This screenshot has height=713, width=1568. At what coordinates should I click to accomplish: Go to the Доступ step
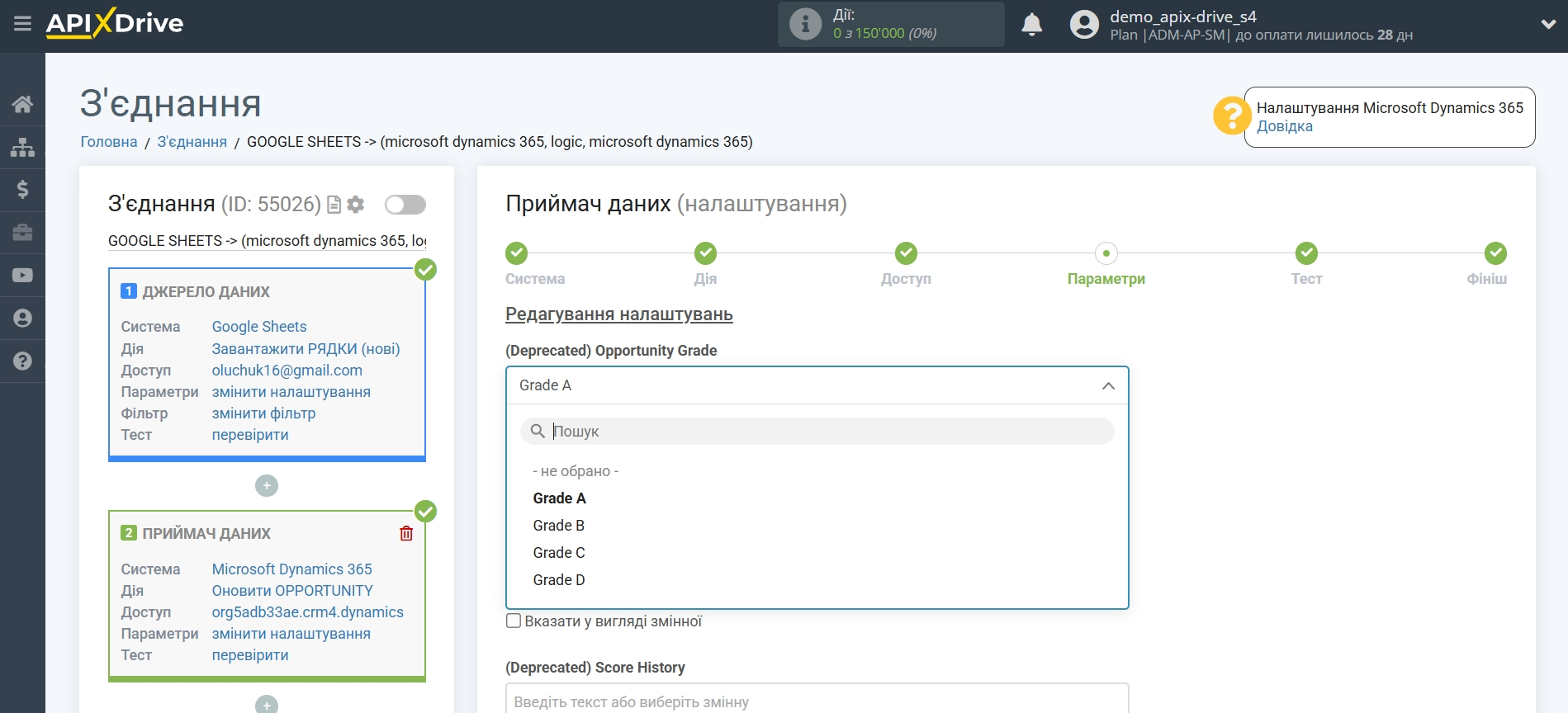(x=906, y=265)
